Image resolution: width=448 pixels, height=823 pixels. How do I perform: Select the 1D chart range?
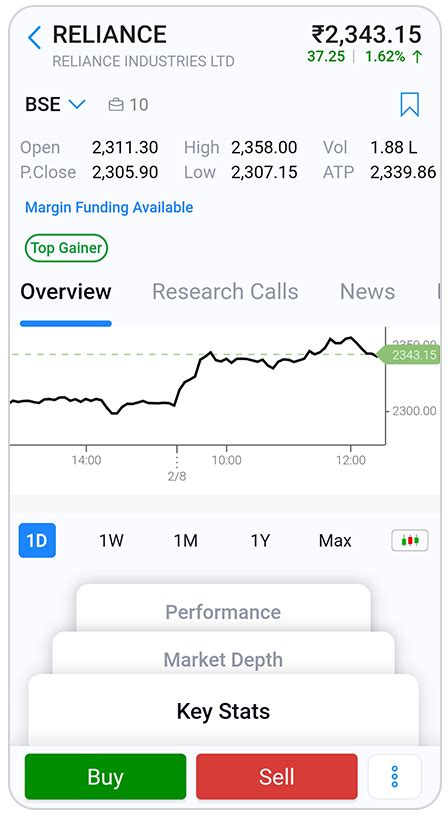37,540
